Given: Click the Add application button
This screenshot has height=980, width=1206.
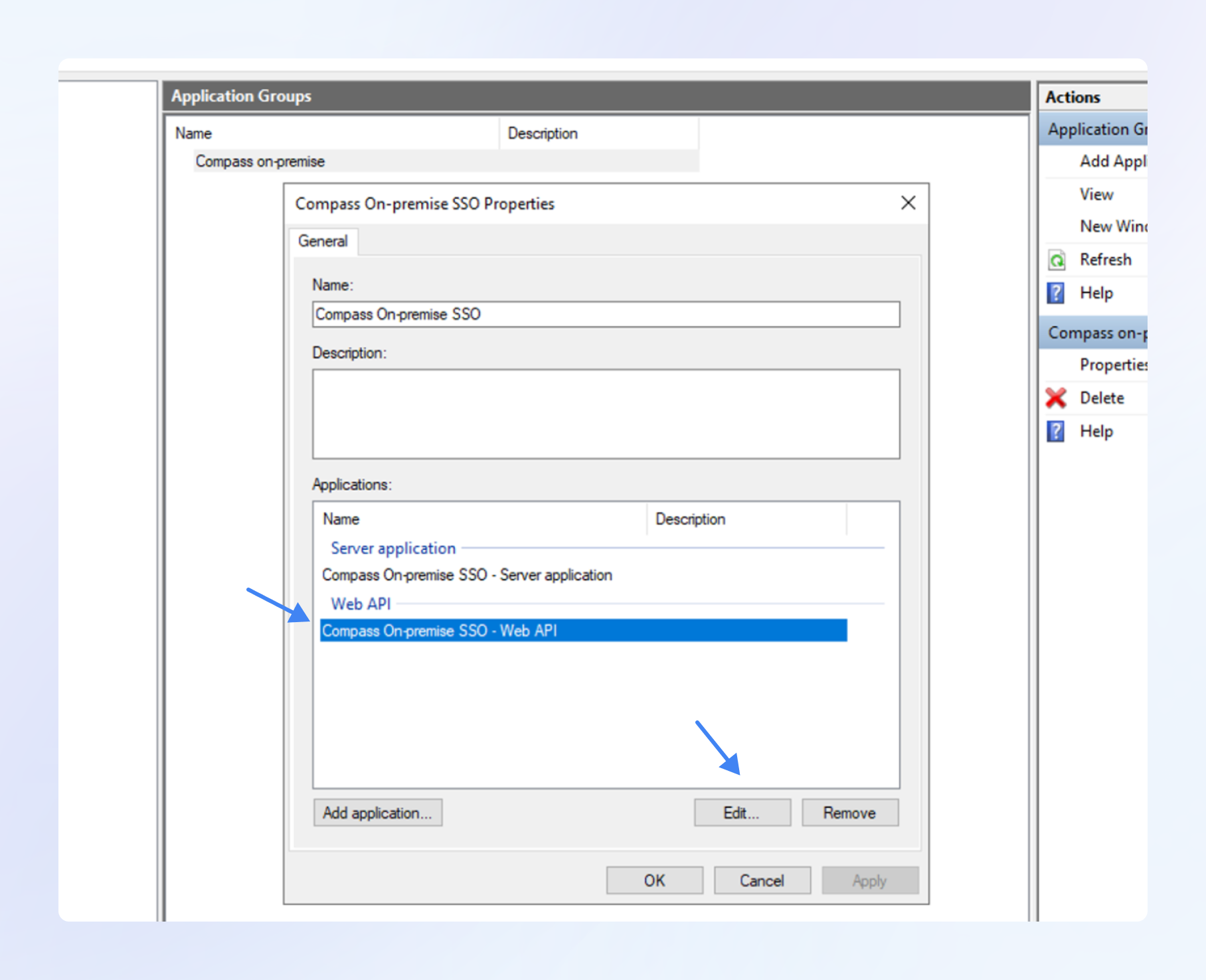Looking at the screenshot, I should point(377,813).
